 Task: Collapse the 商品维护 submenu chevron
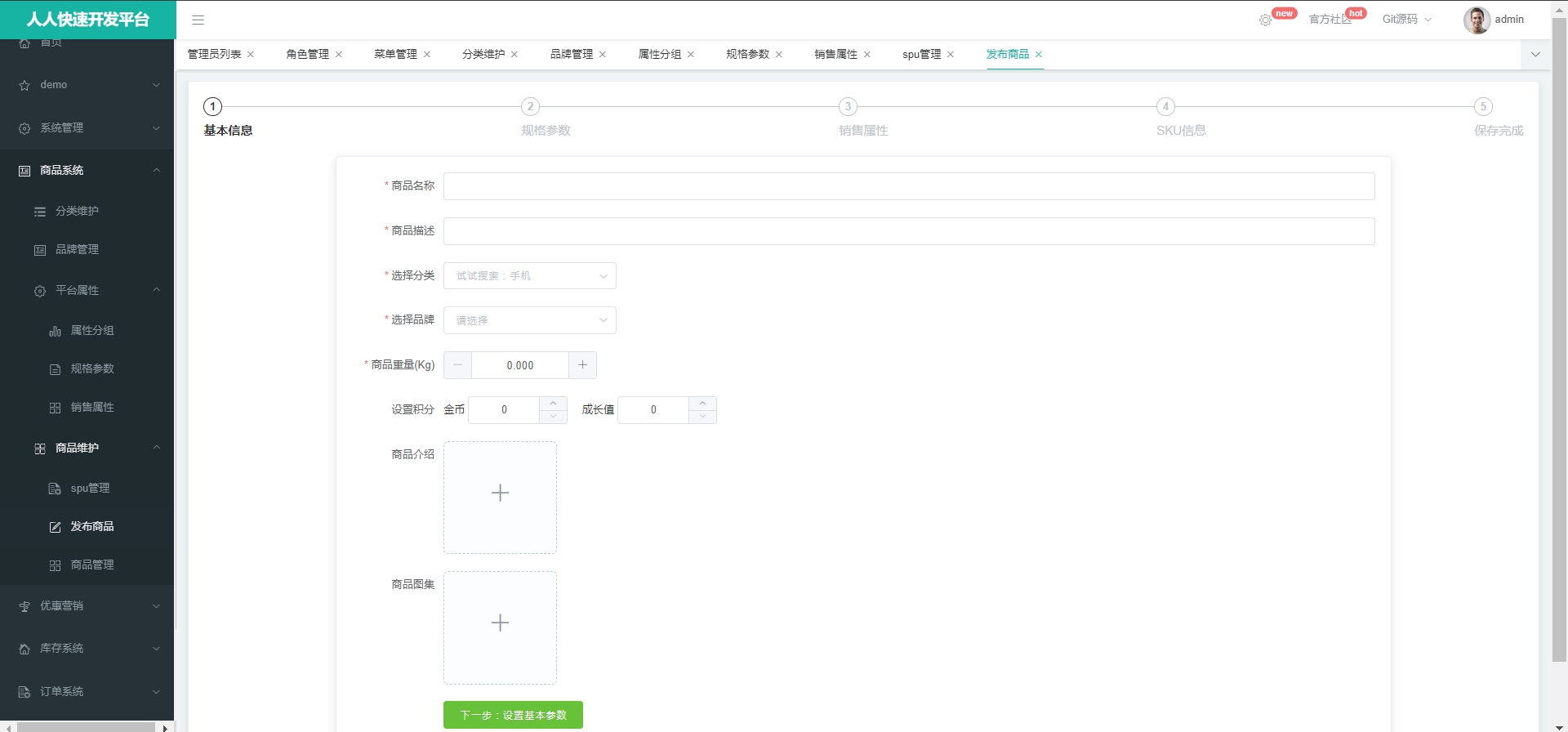[x=156, y=448]
